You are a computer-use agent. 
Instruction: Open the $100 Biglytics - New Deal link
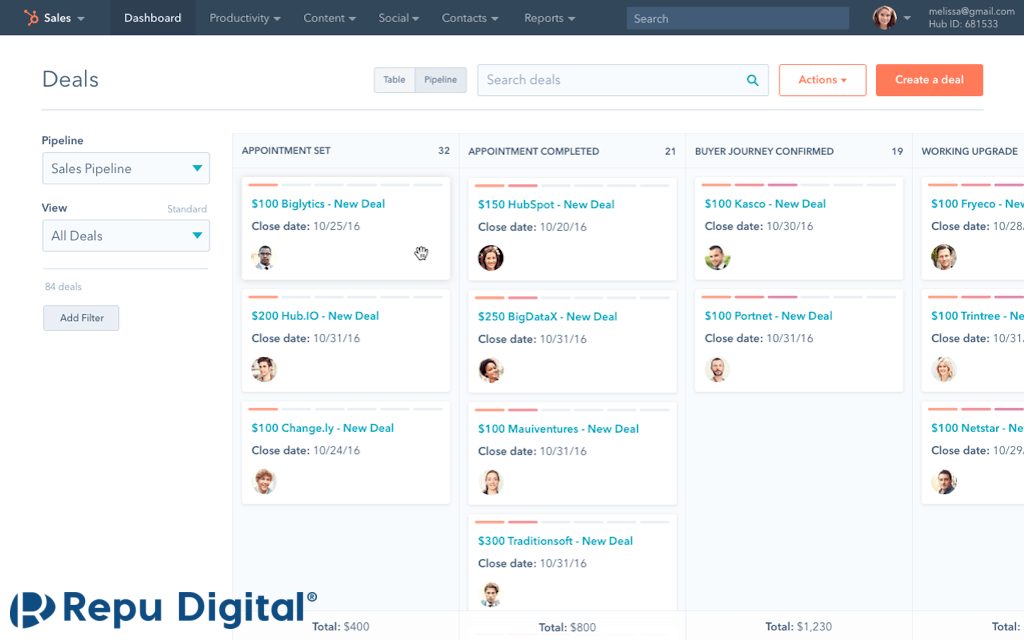point(318,204)
